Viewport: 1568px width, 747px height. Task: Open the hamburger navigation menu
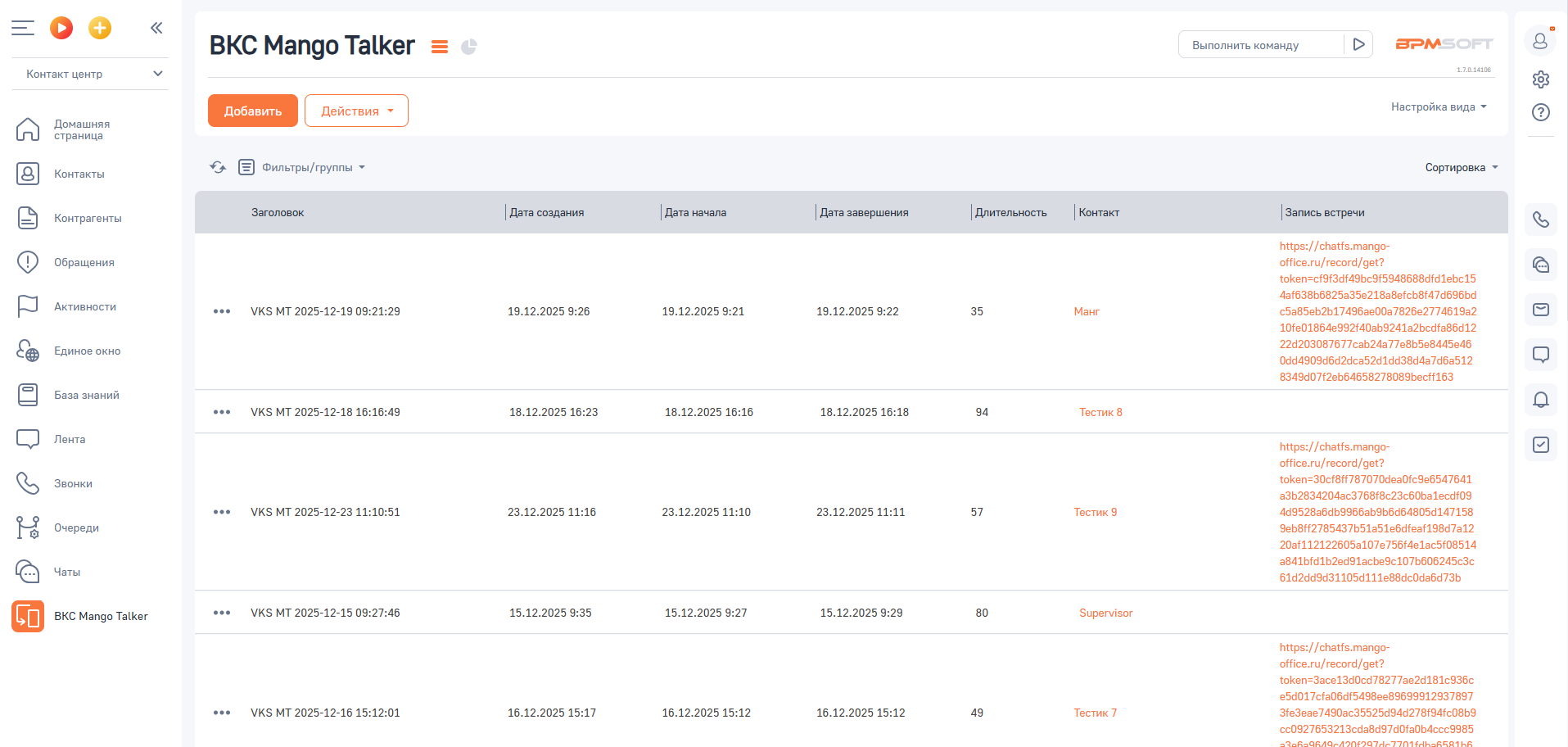point(23,28)
